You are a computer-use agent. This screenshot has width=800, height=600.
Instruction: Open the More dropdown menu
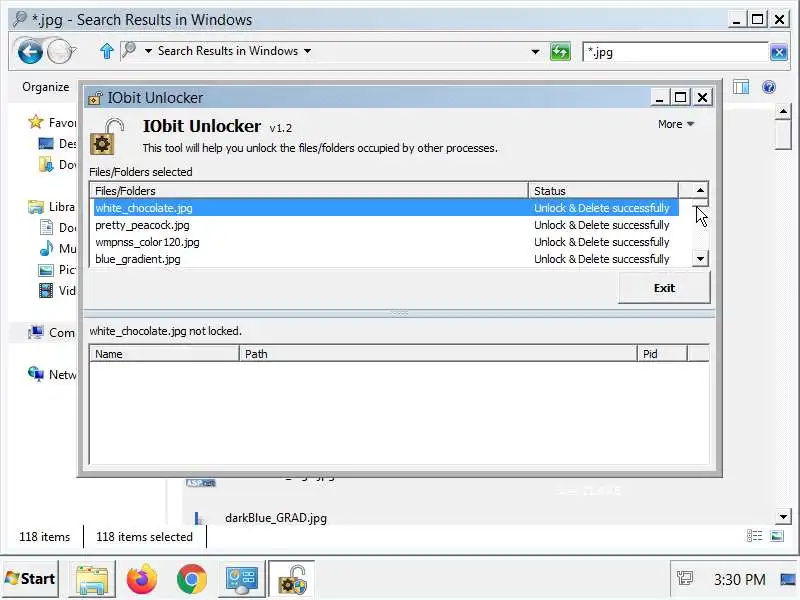[676, 124]
